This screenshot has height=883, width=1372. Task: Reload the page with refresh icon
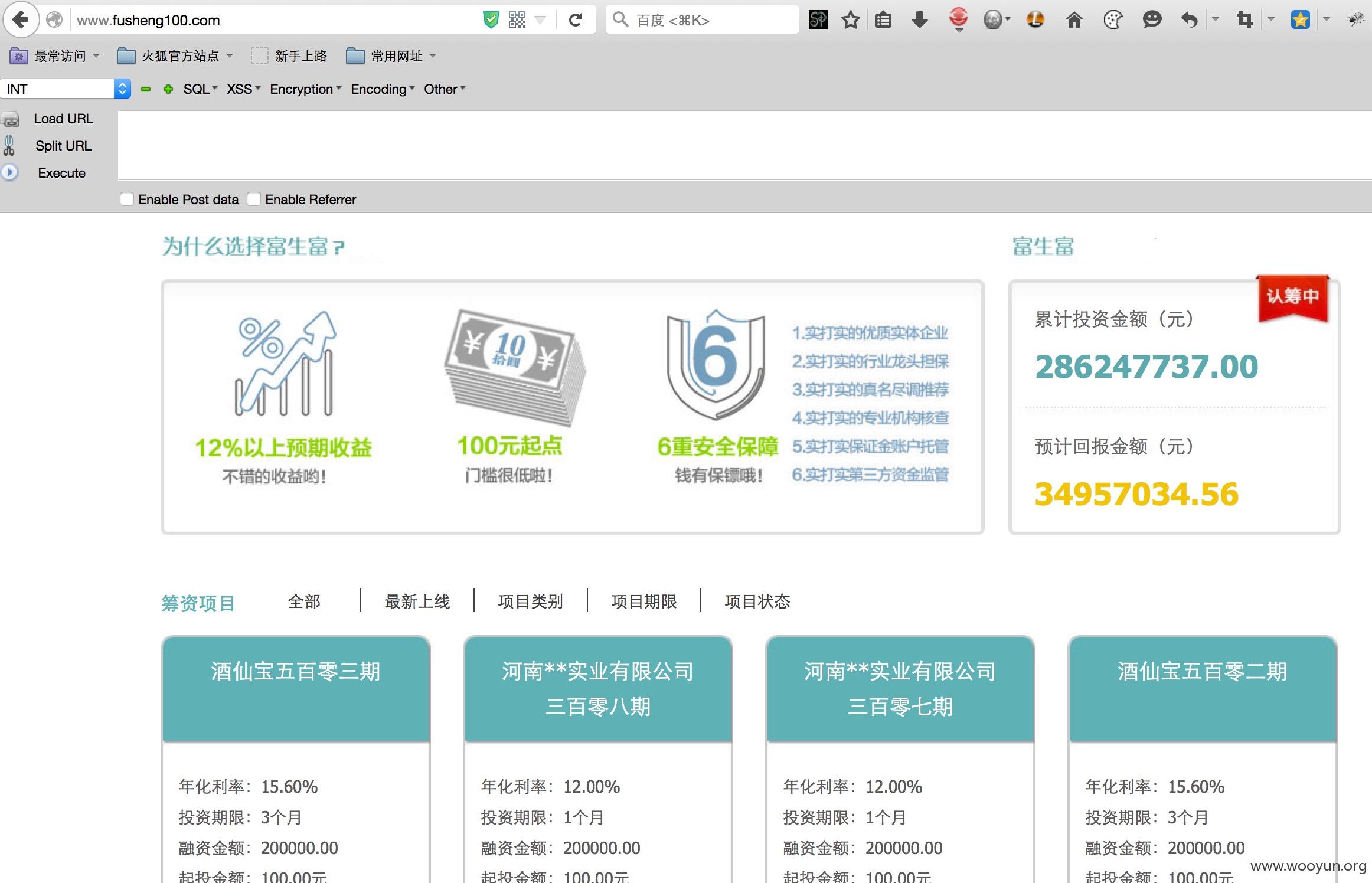tap(576, 21)
